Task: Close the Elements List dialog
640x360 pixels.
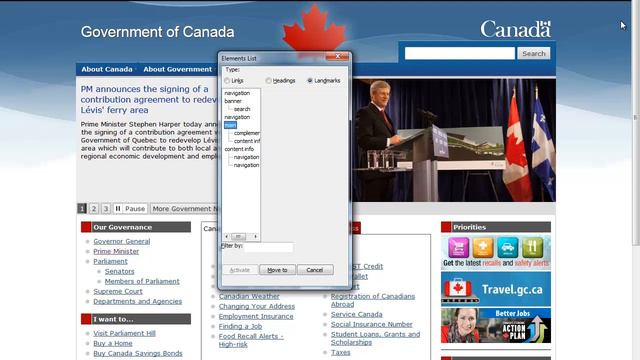Action: tap(337, 57)
